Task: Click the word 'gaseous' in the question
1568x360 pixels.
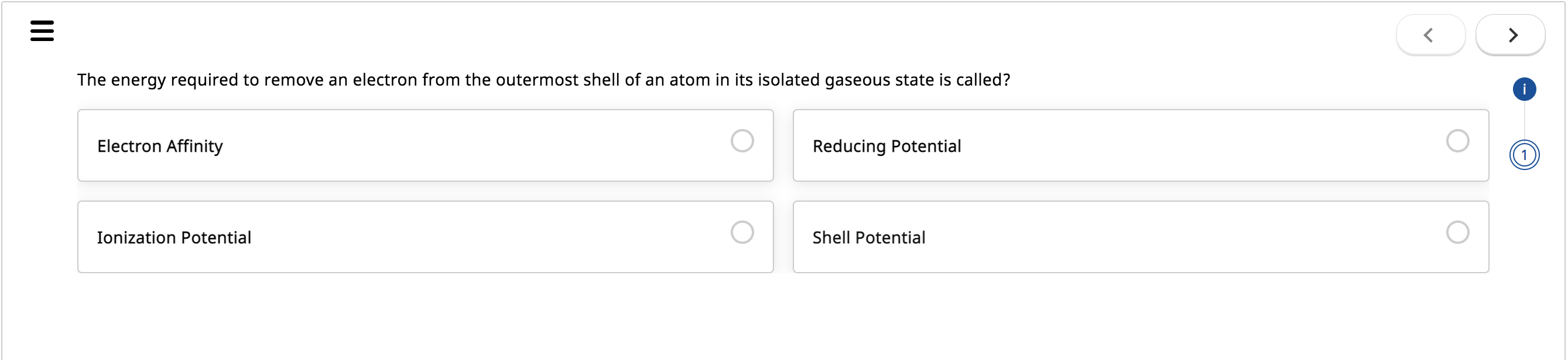Action: pos(857,80)
